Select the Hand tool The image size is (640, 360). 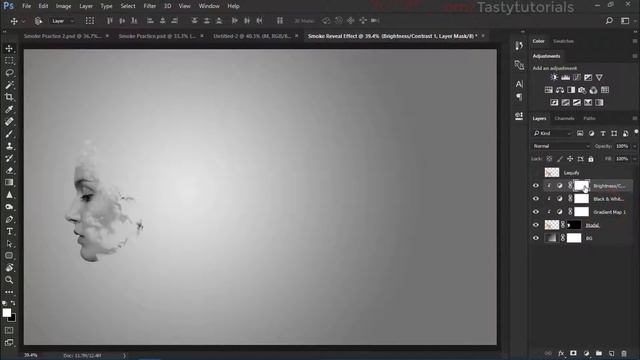(9, 268)
